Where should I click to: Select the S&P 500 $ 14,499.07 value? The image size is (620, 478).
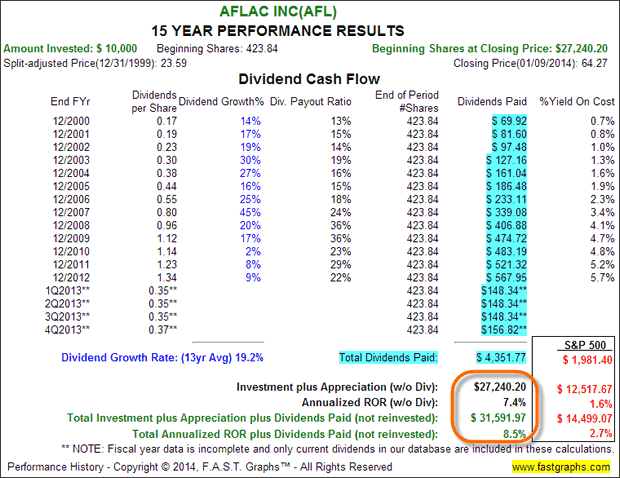pos(584,418)
